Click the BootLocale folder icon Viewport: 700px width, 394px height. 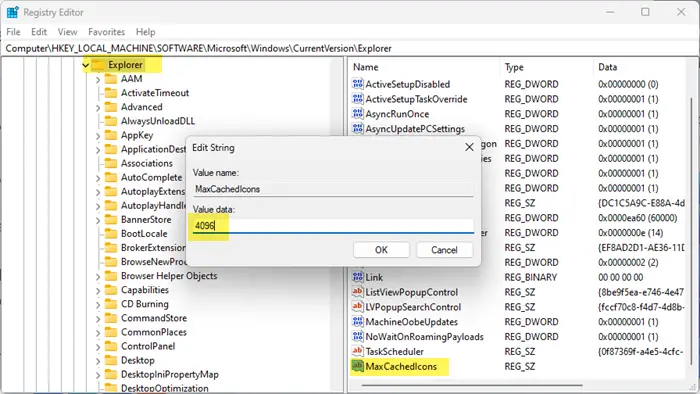pos(111,234)
